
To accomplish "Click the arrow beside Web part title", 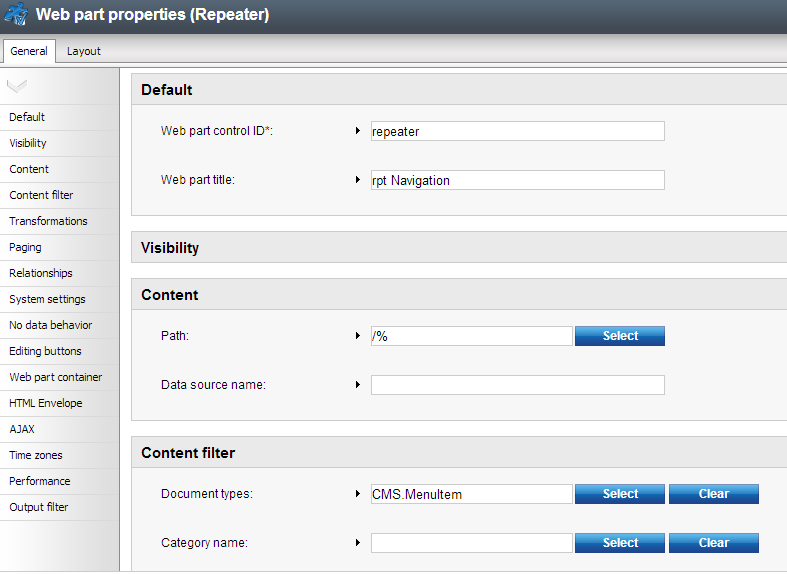I will (x=357, y=180).
